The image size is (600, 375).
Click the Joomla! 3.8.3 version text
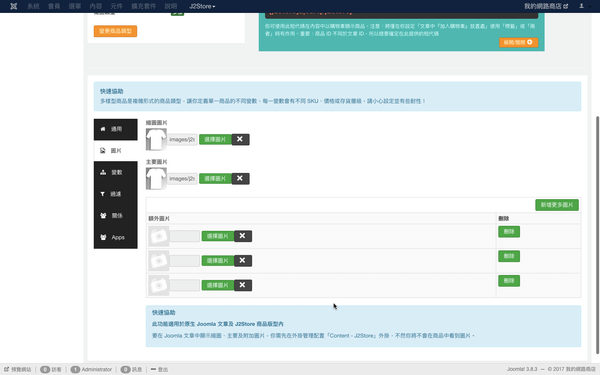click(x=522, y=369)
